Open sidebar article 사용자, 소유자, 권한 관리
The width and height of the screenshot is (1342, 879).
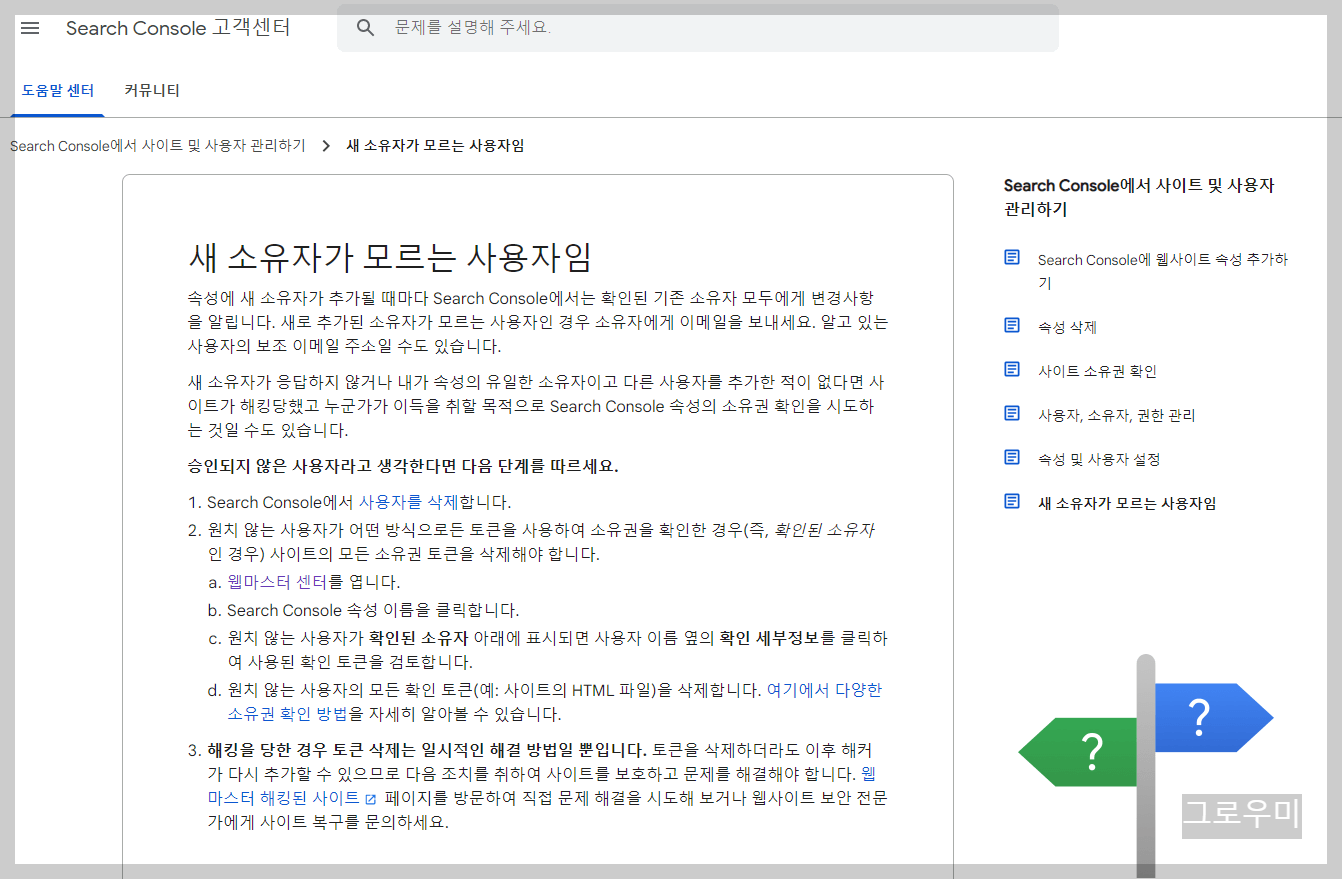click(x=1116, y=415)
